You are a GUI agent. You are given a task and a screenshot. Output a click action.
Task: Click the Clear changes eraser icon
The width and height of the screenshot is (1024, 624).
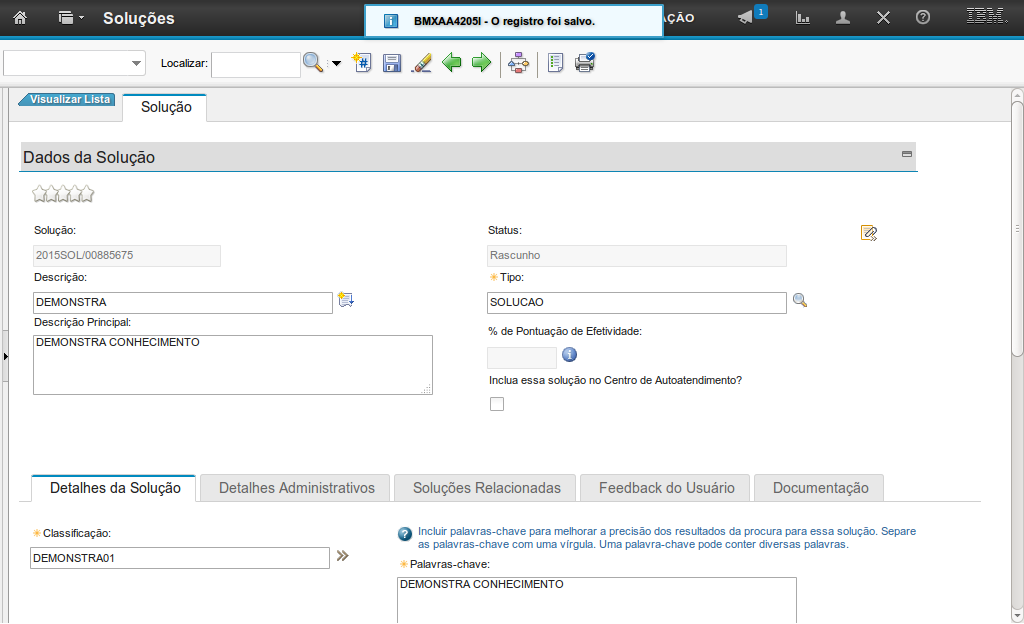coord(421,63)
